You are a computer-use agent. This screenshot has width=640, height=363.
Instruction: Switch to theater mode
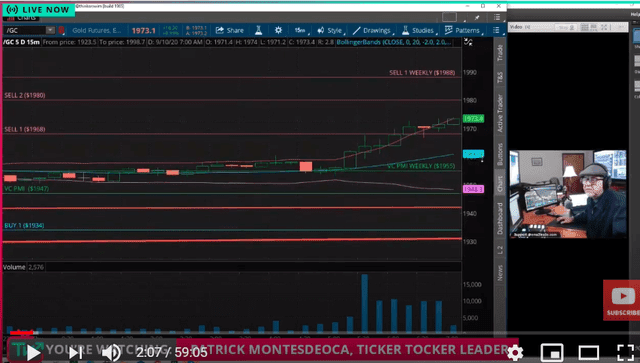pyautogui.click(x=589, y=353)
